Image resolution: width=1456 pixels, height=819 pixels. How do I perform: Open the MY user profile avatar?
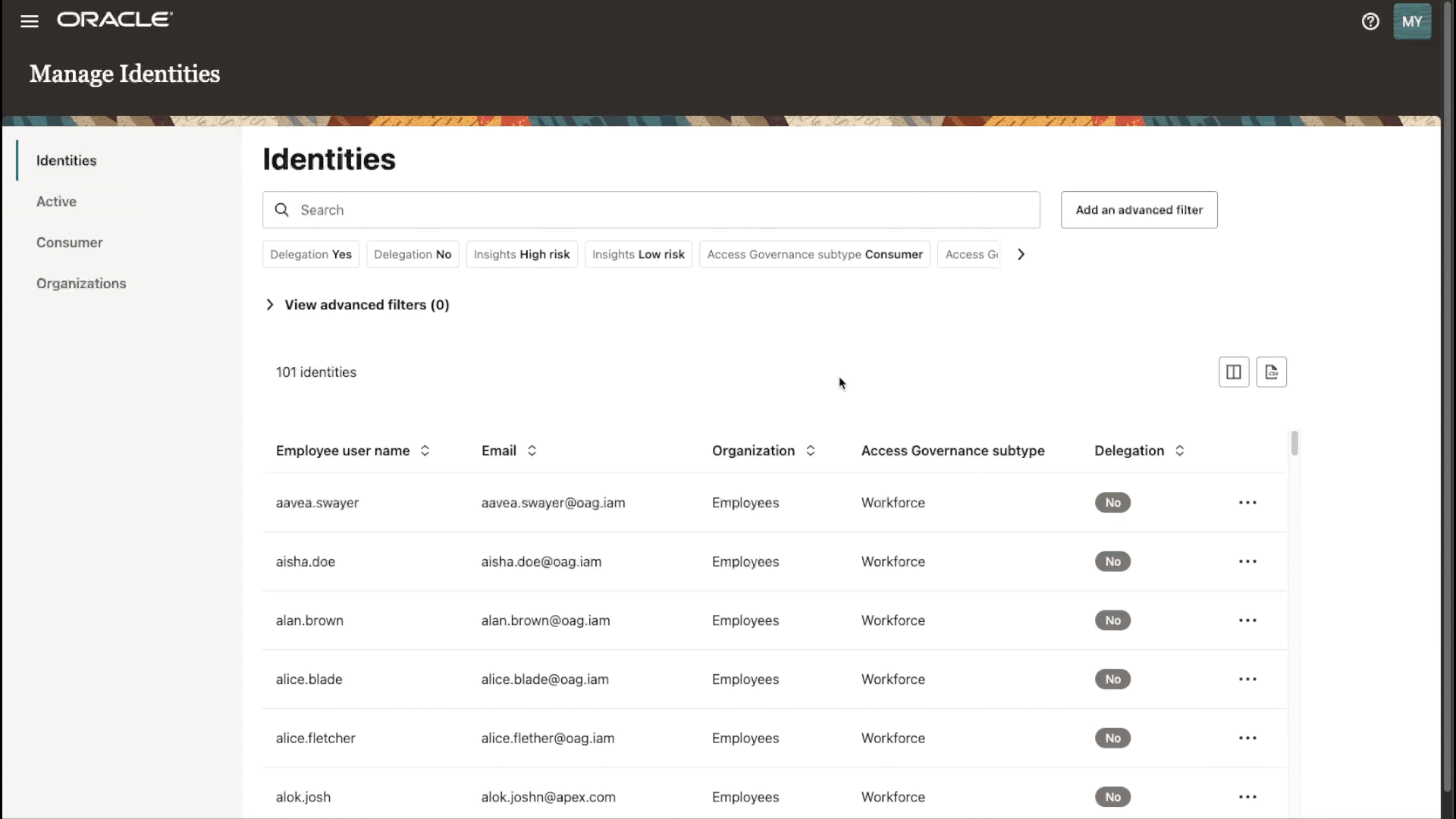pyautogui.click(x=1412, y=21)
